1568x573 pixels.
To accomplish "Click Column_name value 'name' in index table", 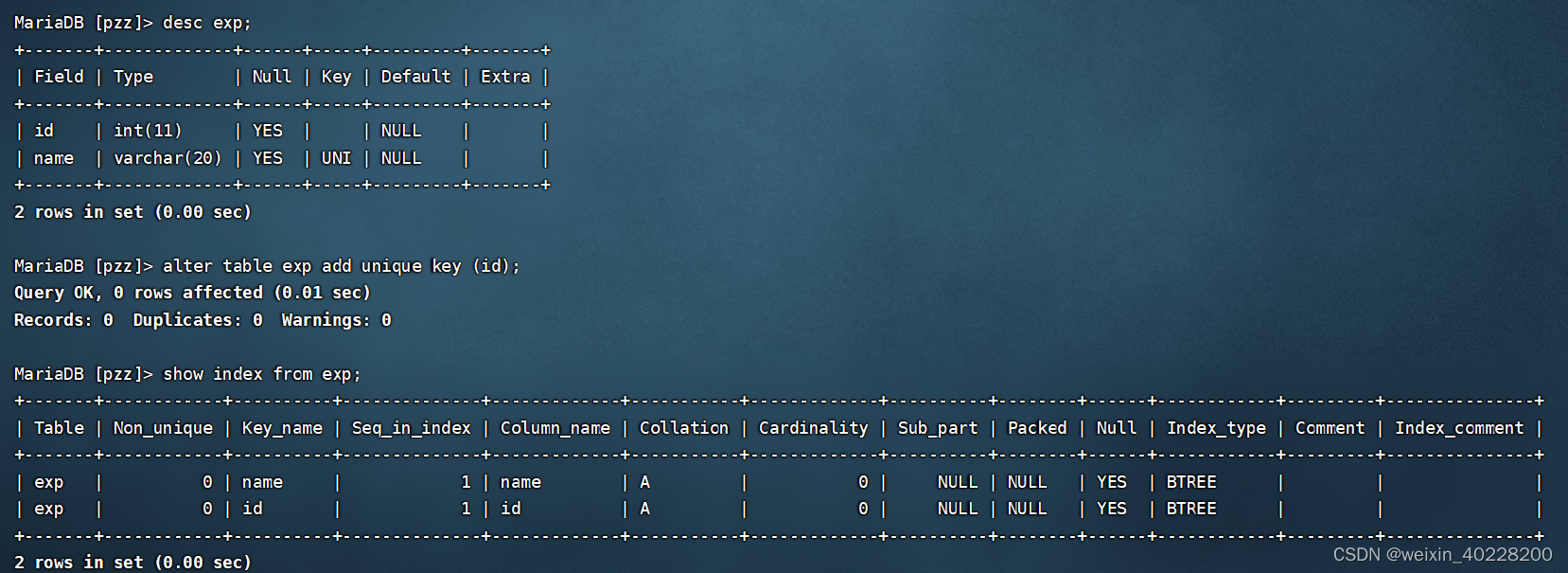I will point(520,482).
